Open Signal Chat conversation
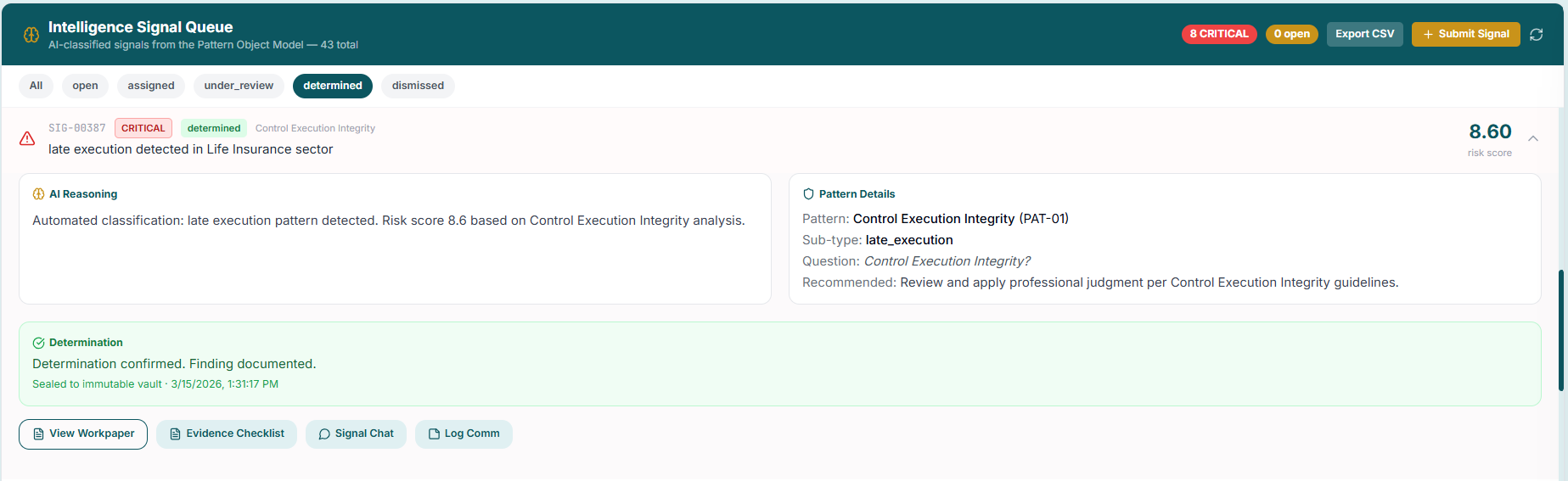The width and height of the screenshot is (1568, 481). pos(356,433)
